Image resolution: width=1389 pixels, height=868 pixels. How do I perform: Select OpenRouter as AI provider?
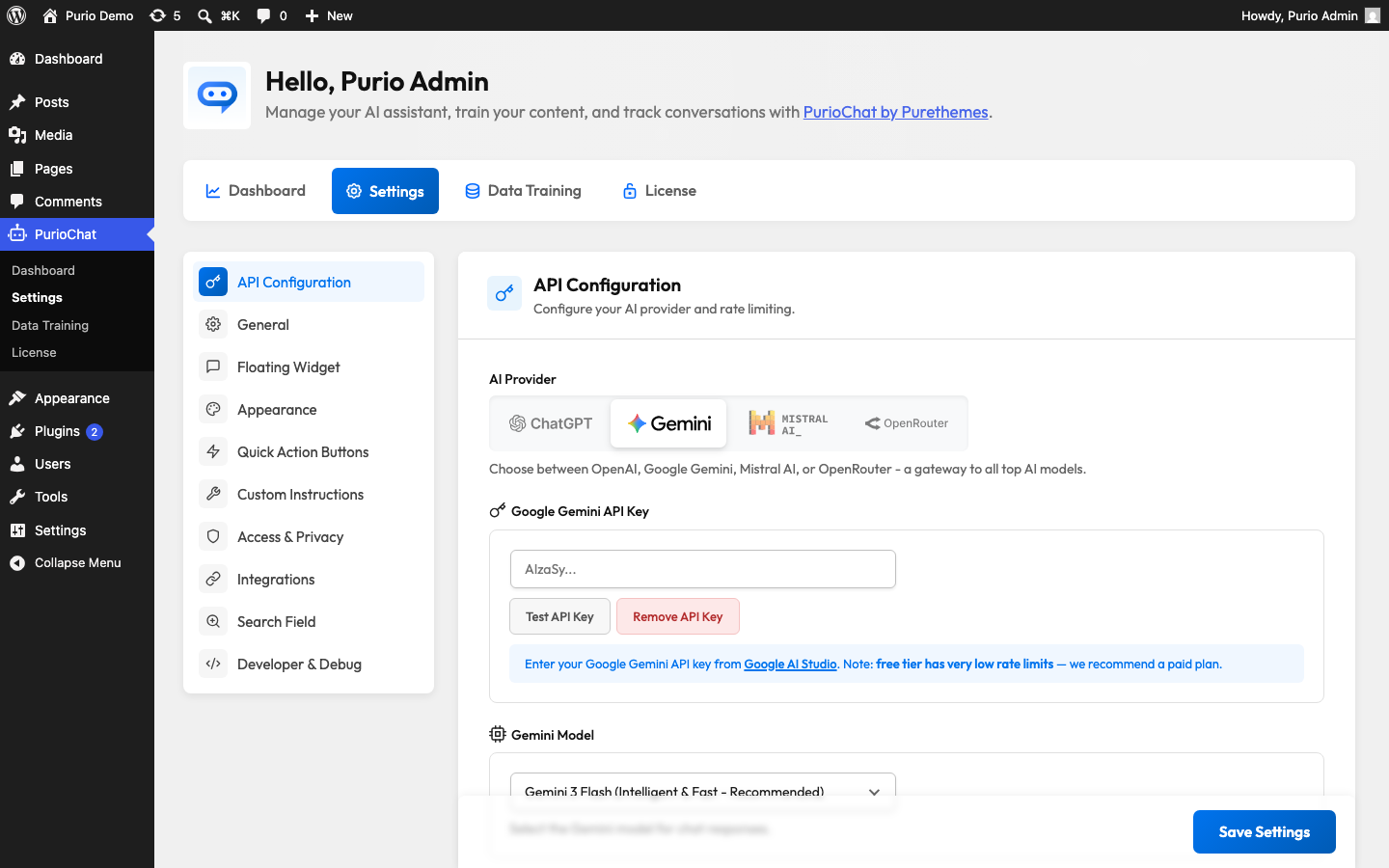click(907, 423)
